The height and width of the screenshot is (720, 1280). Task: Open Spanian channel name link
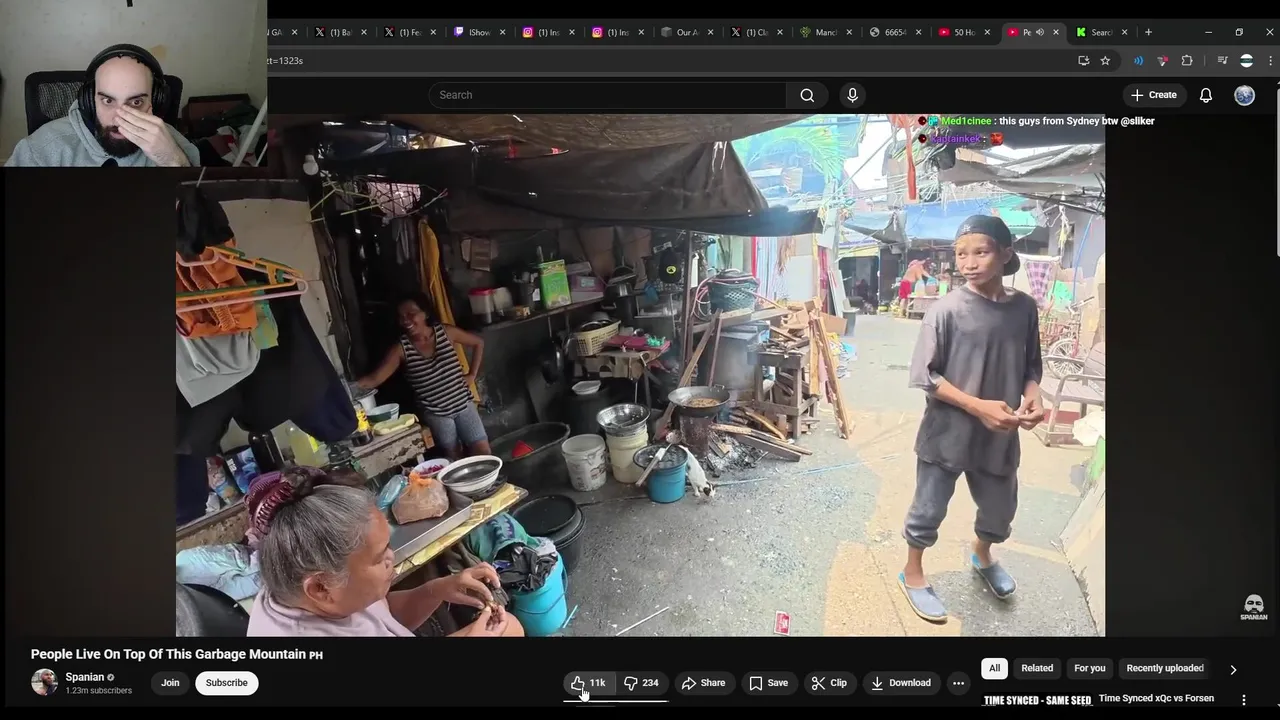pyautogui.click(x=85, y=677)
